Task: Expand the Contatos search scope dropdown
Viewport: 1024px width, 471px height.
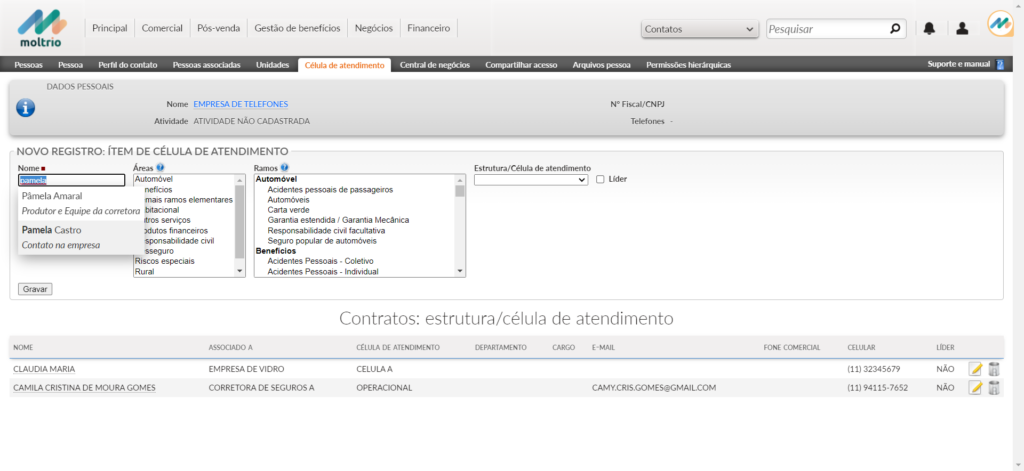Action: point(698,29)
